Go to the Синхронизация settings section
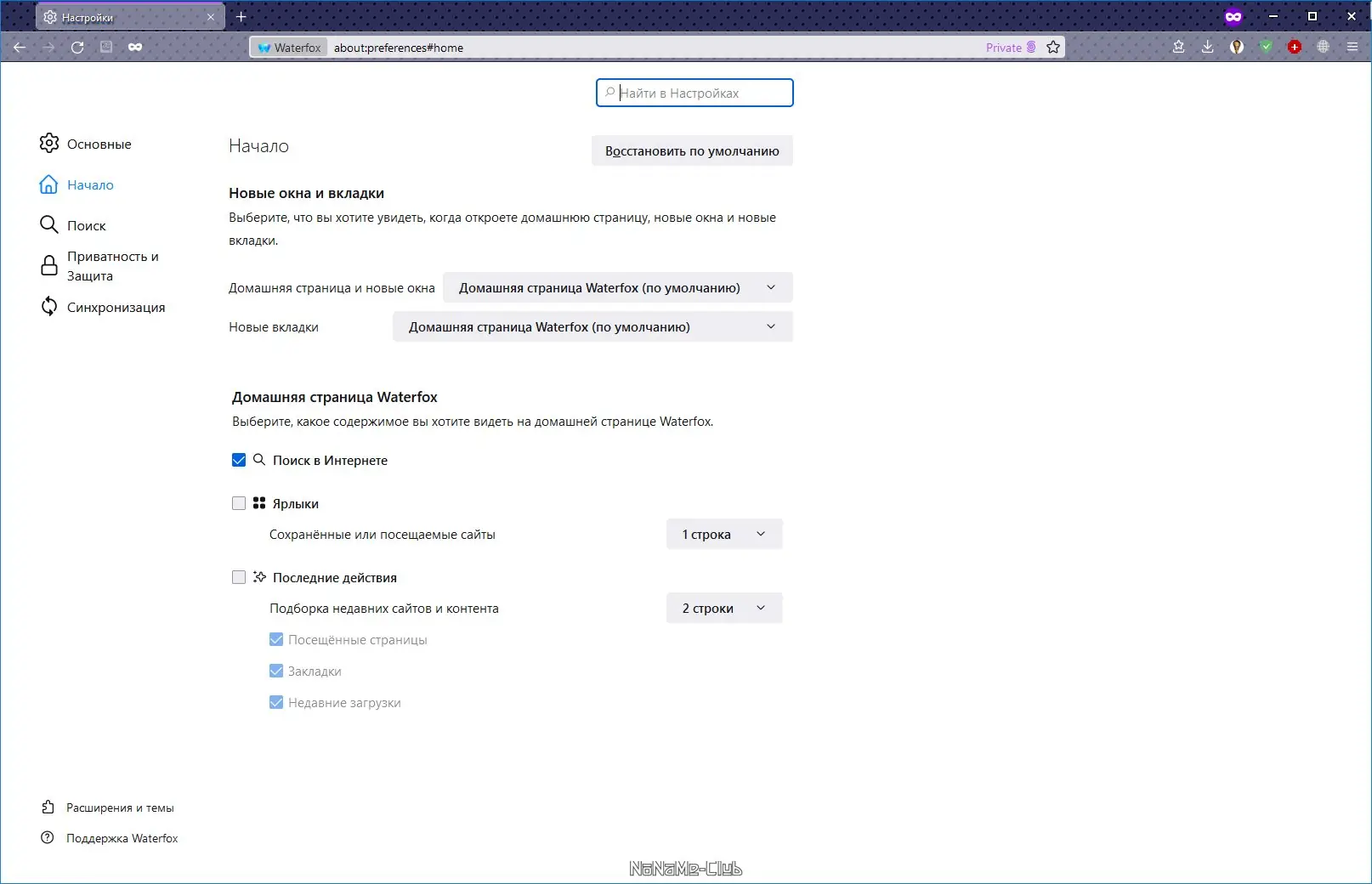1372x884 pixels. pyautogui.click(x=116, y=307)
